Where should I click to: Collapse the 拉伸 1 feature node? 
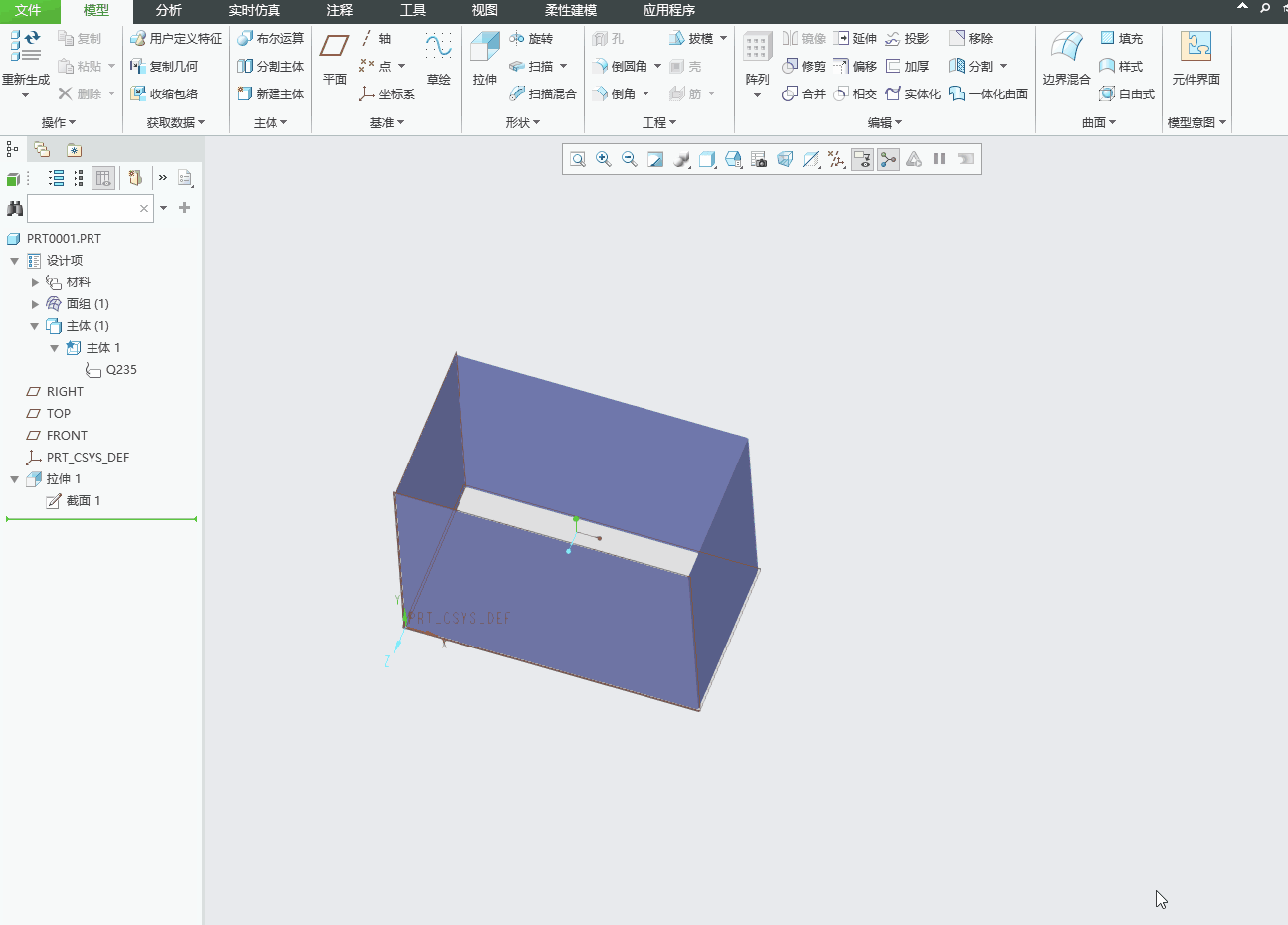click(15, 479)
